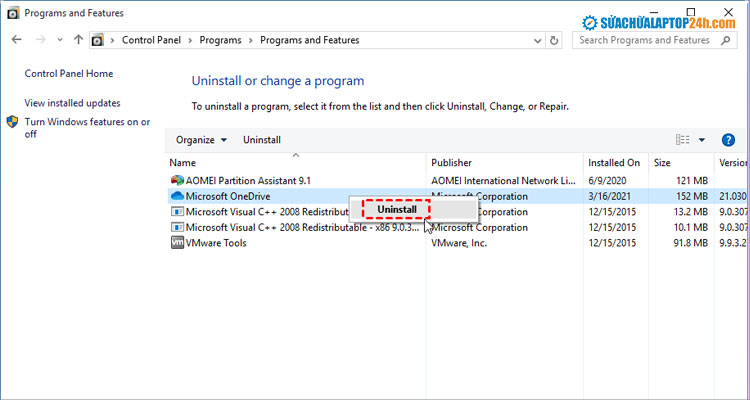Viewport: 750px width, 400px height.
Task: Click the search magnifier icon
Action: 727,40
